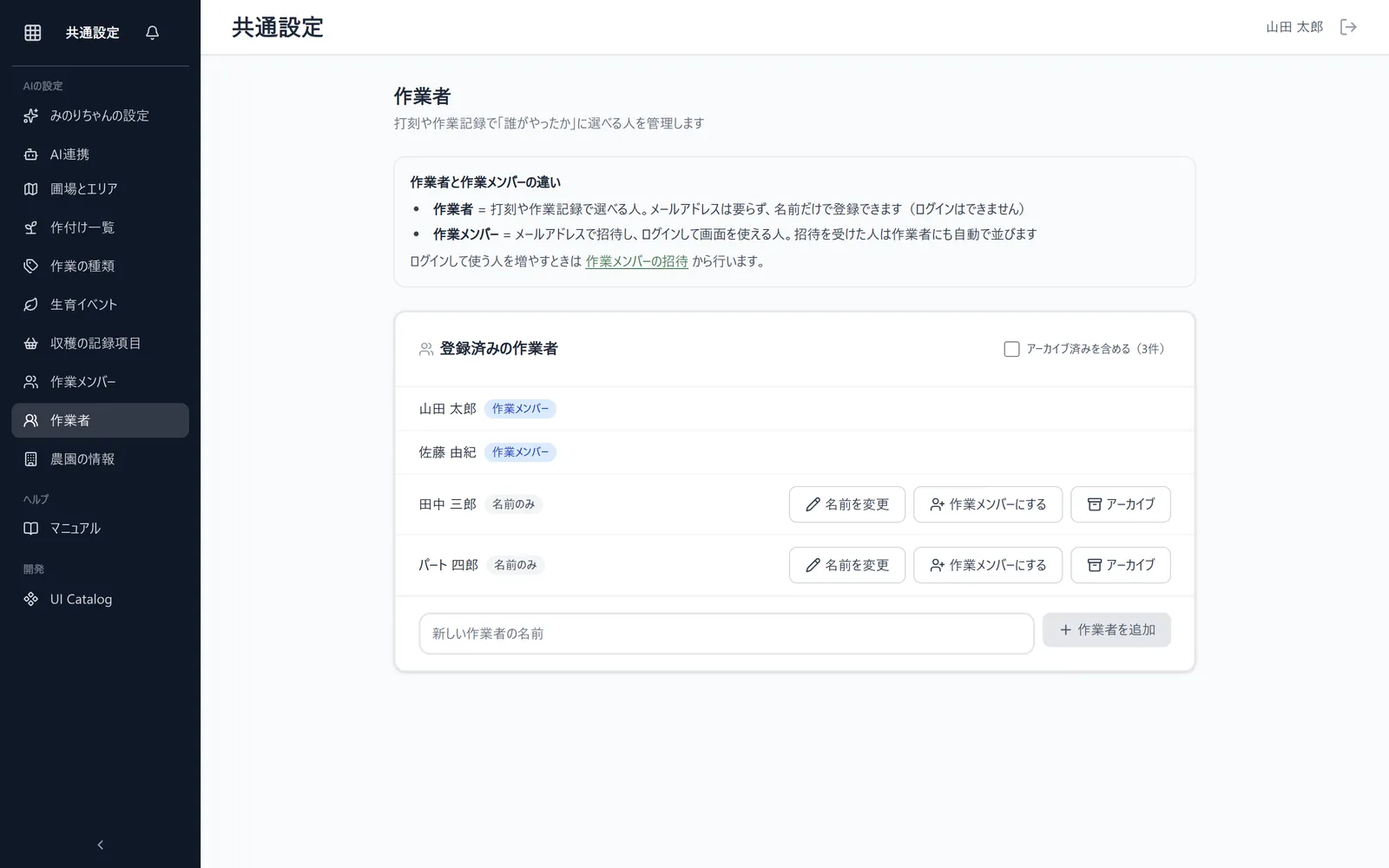Click the 農園の情報 building icon
The width and height of the screenshot is (1389, 868).
31,459
